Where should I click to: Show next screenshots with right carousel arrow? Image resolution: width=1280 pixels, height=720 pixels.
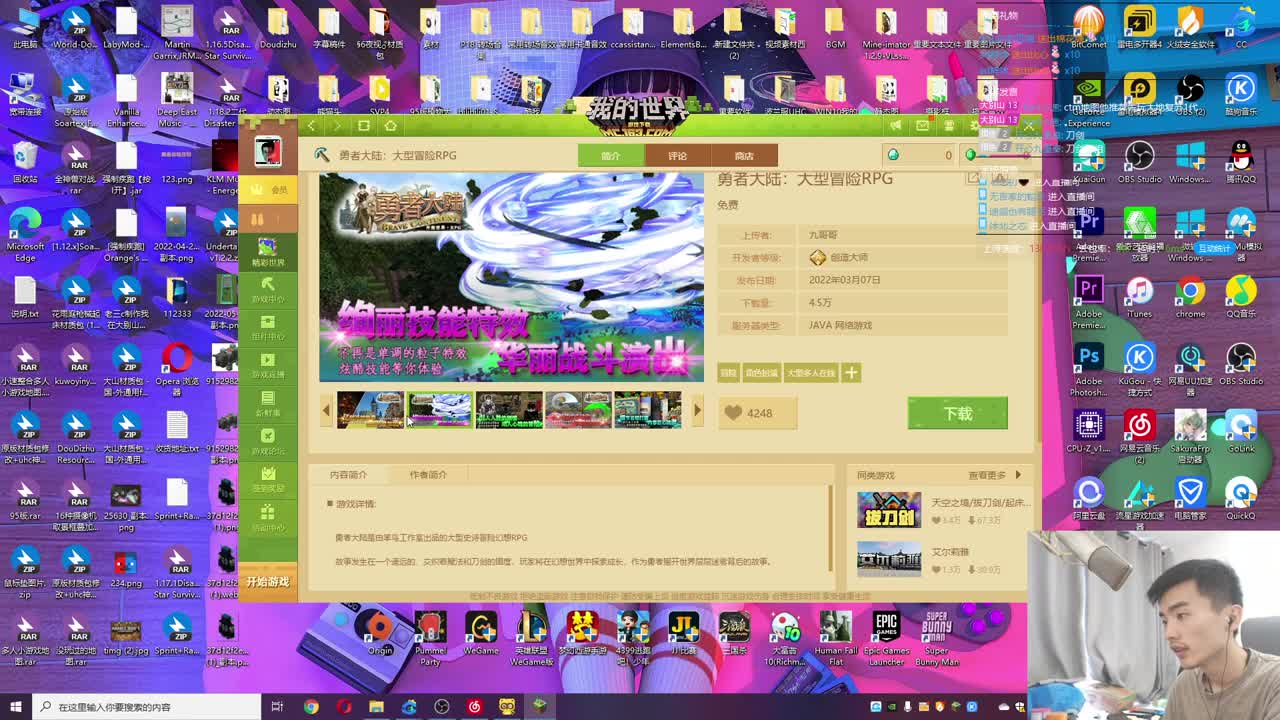(697, 410)
